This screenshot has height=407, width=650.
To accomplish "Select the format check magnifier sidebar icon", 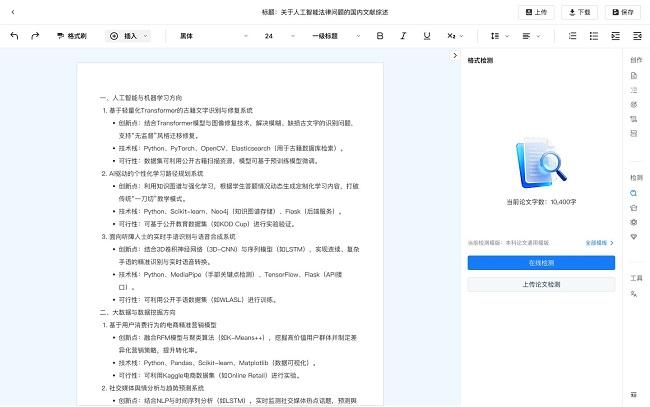I will pos(634,192).
